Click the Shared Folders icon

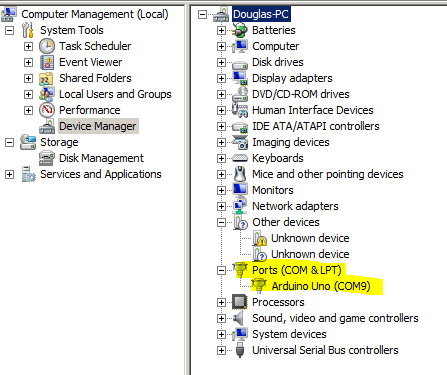click(46, 78)
